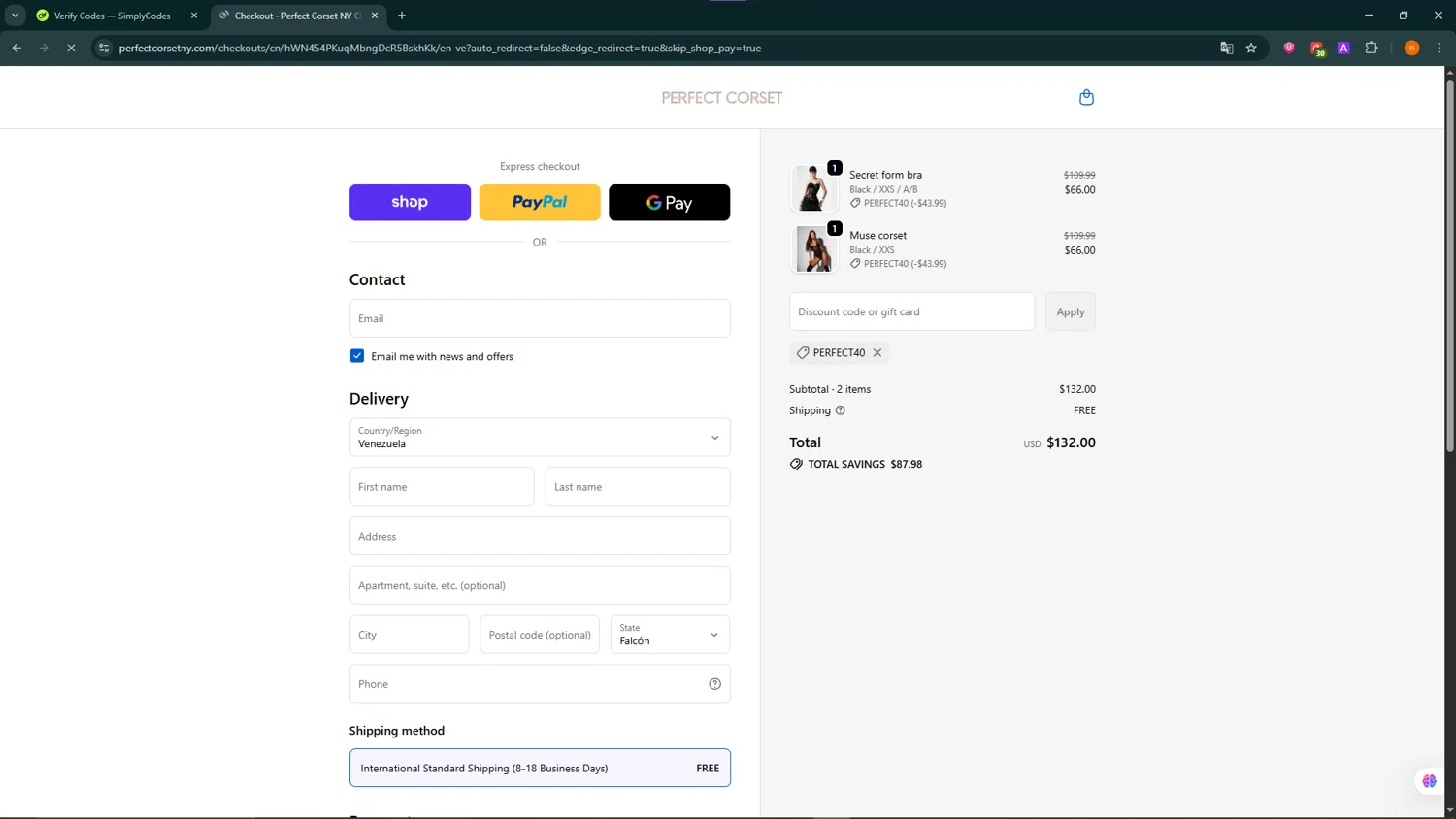This screenshot has width=1456, height=819.
Task: Click the browser address bar URL
Action: coord(440,48)
